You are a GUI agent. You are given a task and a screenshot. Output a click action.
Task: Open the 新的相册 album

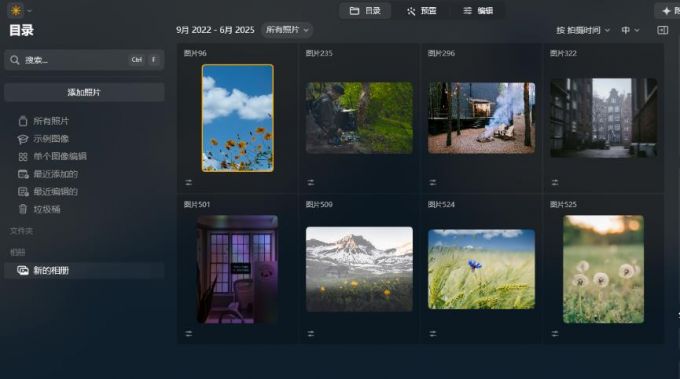pos(85,270)
